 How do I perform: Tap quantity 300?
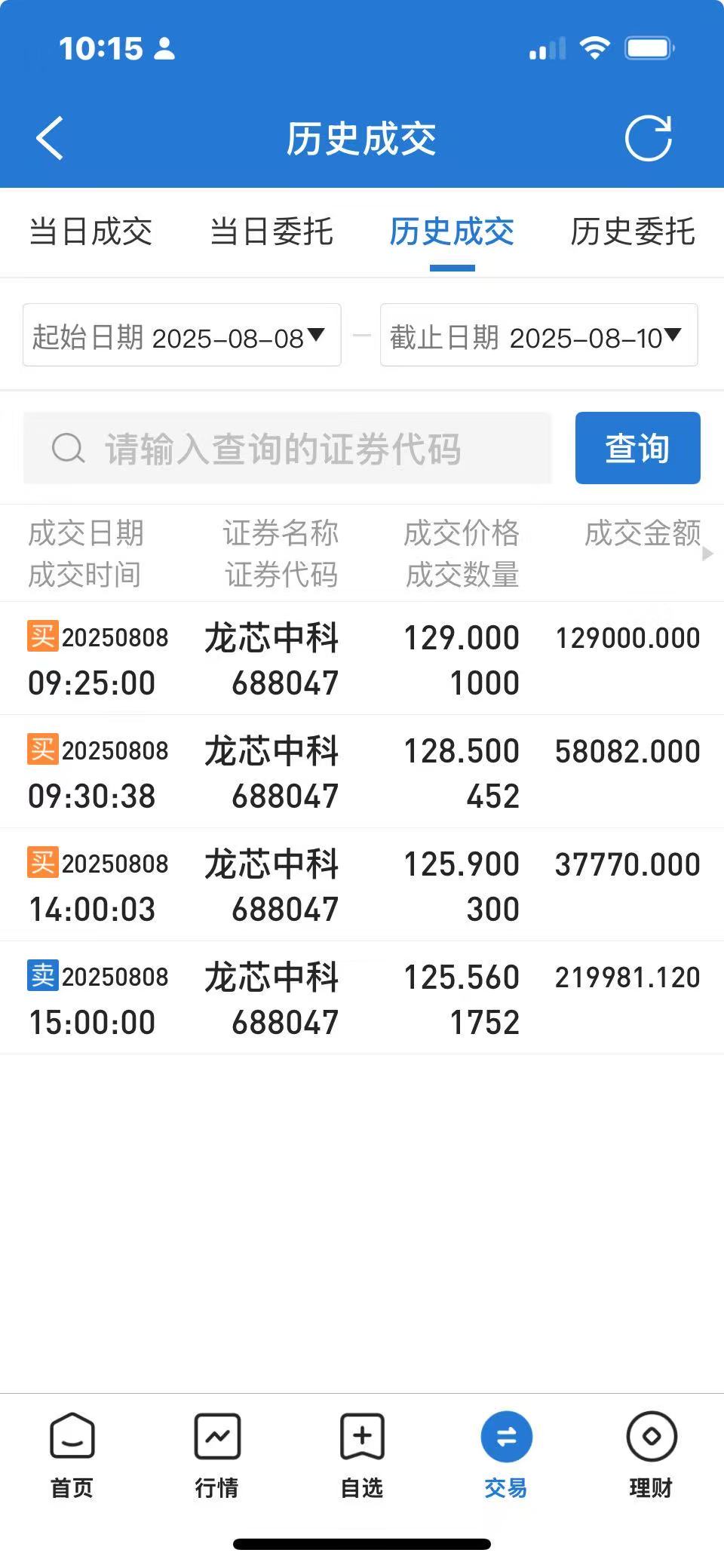pyautogui.click(x=493, y=910)
